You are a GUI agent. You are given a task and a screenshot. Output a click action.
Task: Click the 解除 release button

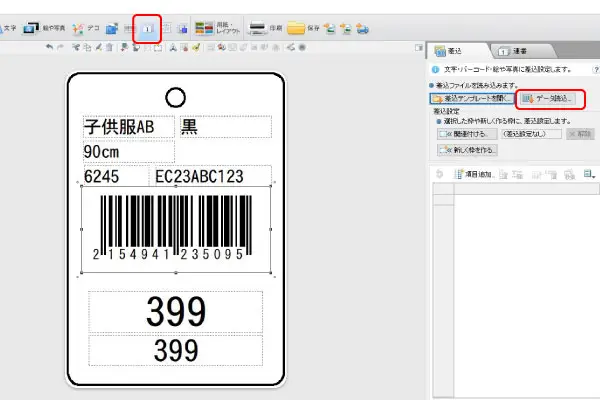(x=580, y=134)
